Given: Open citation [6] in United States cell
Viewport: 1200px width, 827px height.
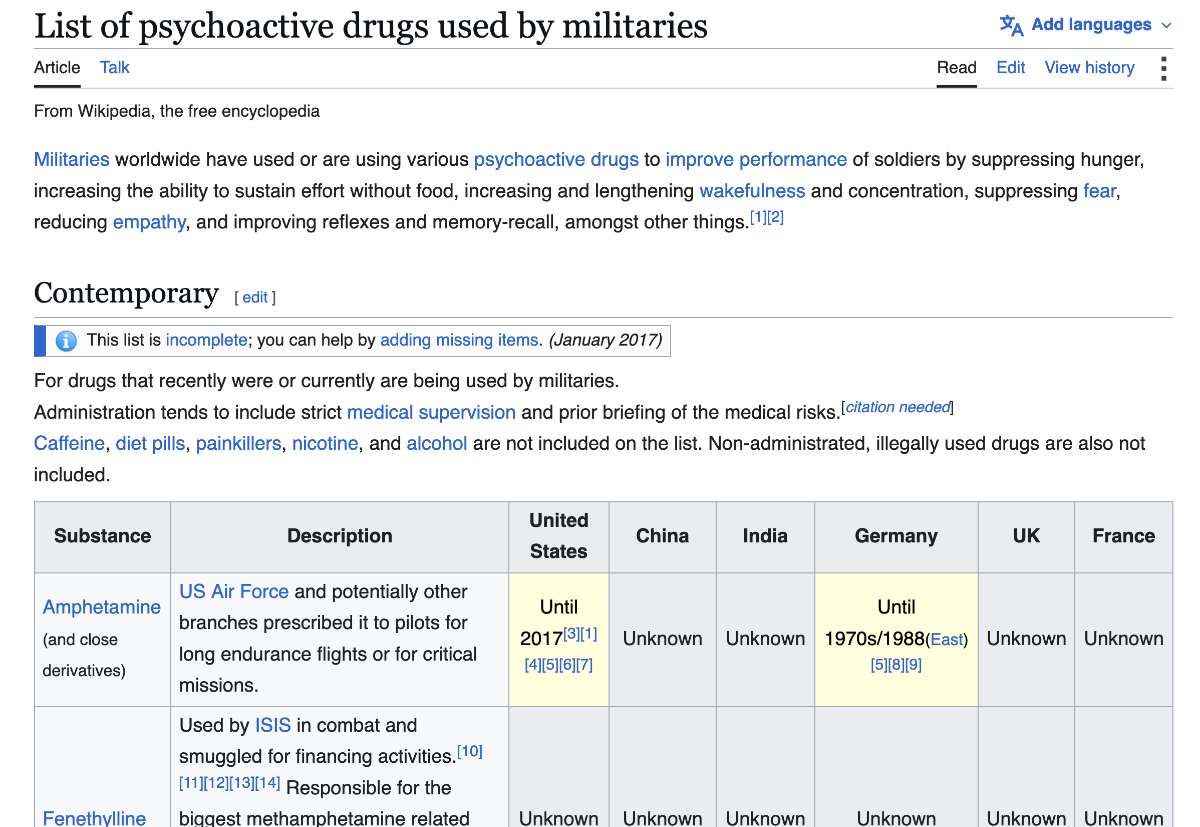Looking at the screenshot, I should coord(567,665).
